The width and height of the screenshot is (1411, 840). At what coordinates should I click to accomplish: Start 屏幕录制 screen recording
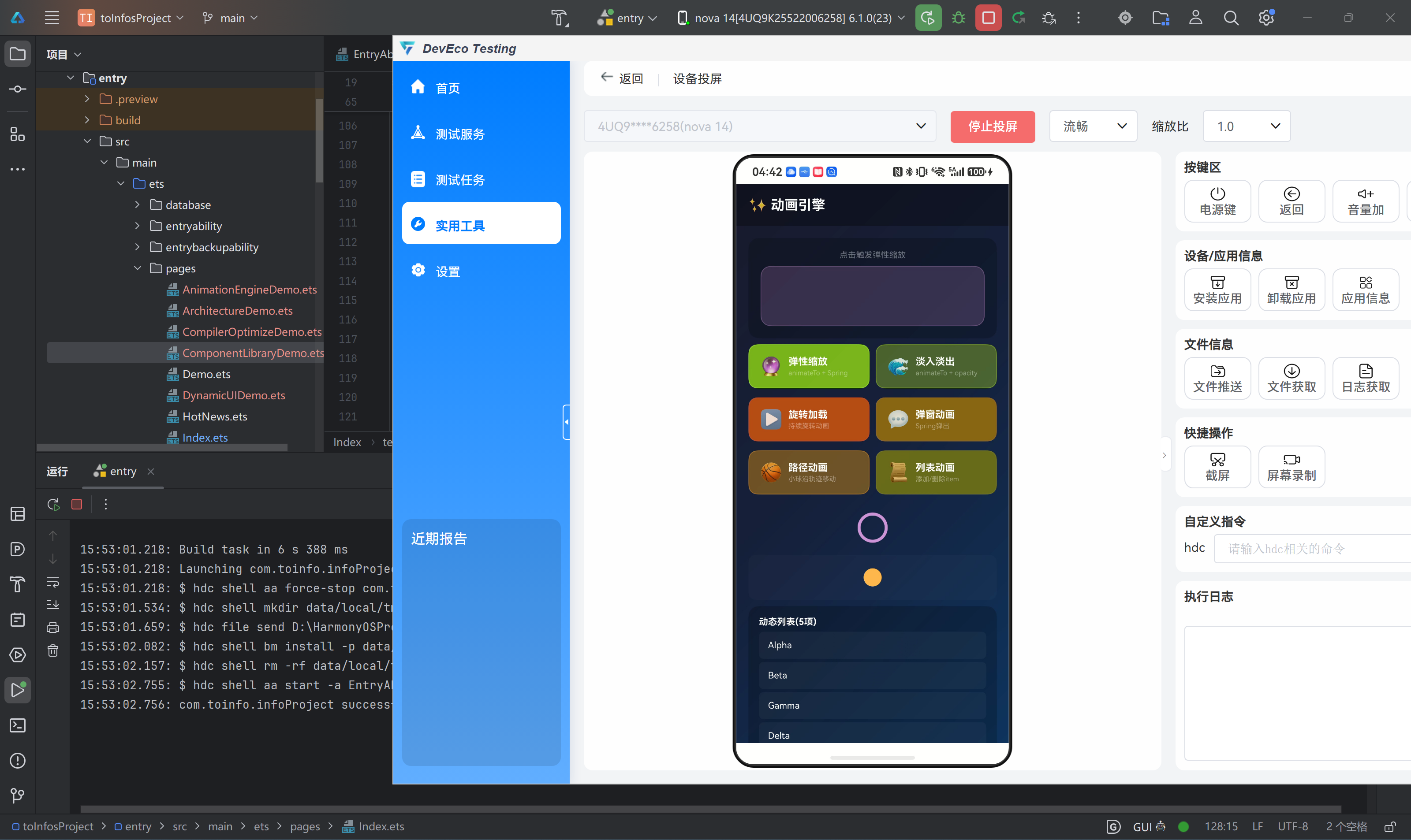1291,467
